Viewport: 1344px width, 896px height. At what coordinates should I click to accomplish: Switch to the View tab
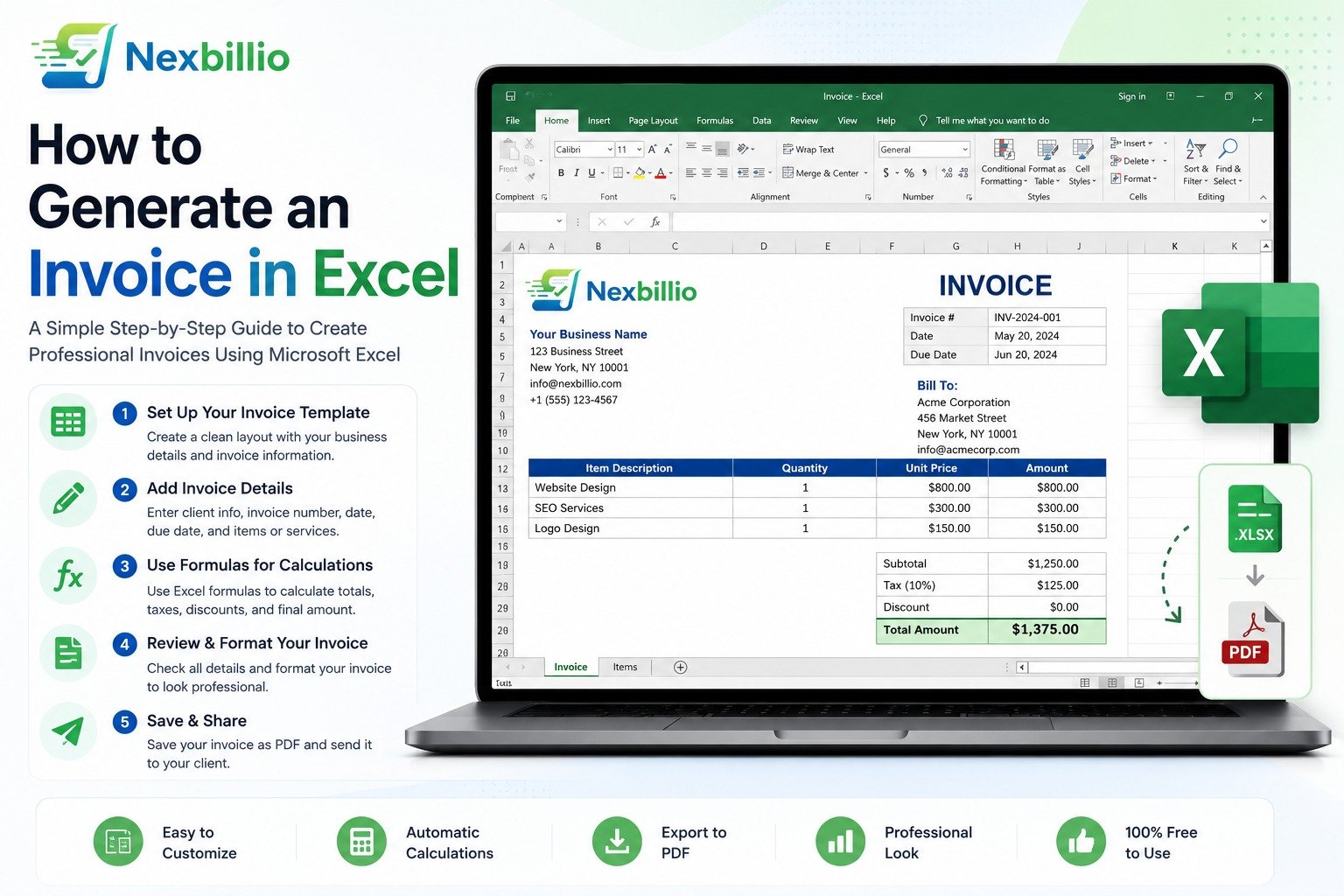click(x=847, y=121)
